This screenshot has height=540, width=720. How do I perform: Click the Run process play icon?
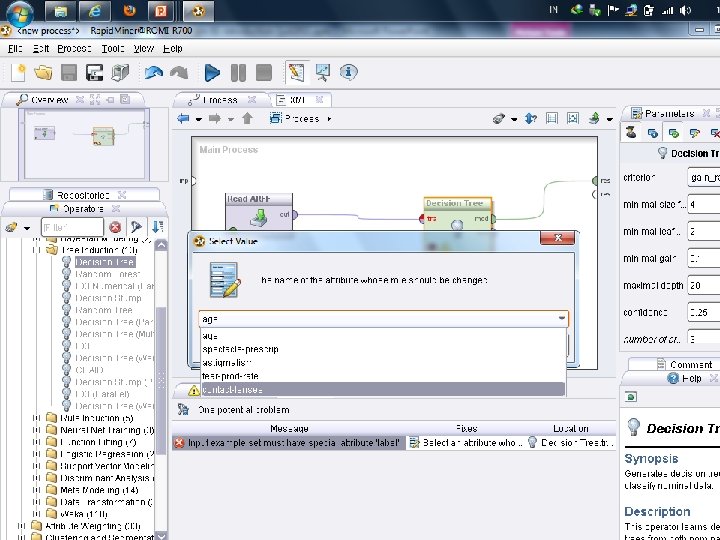(212, 73)
